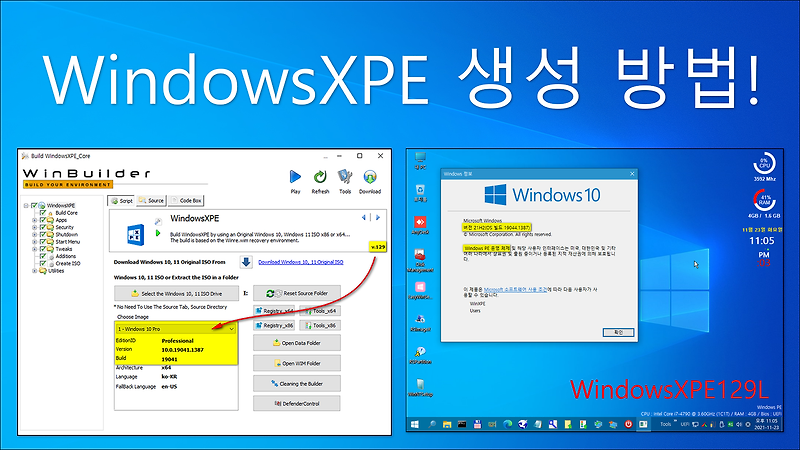Screen dimensions: 800x450
Task: Toggle the Shutdown checkbox in tree
Action: [43, 235]
